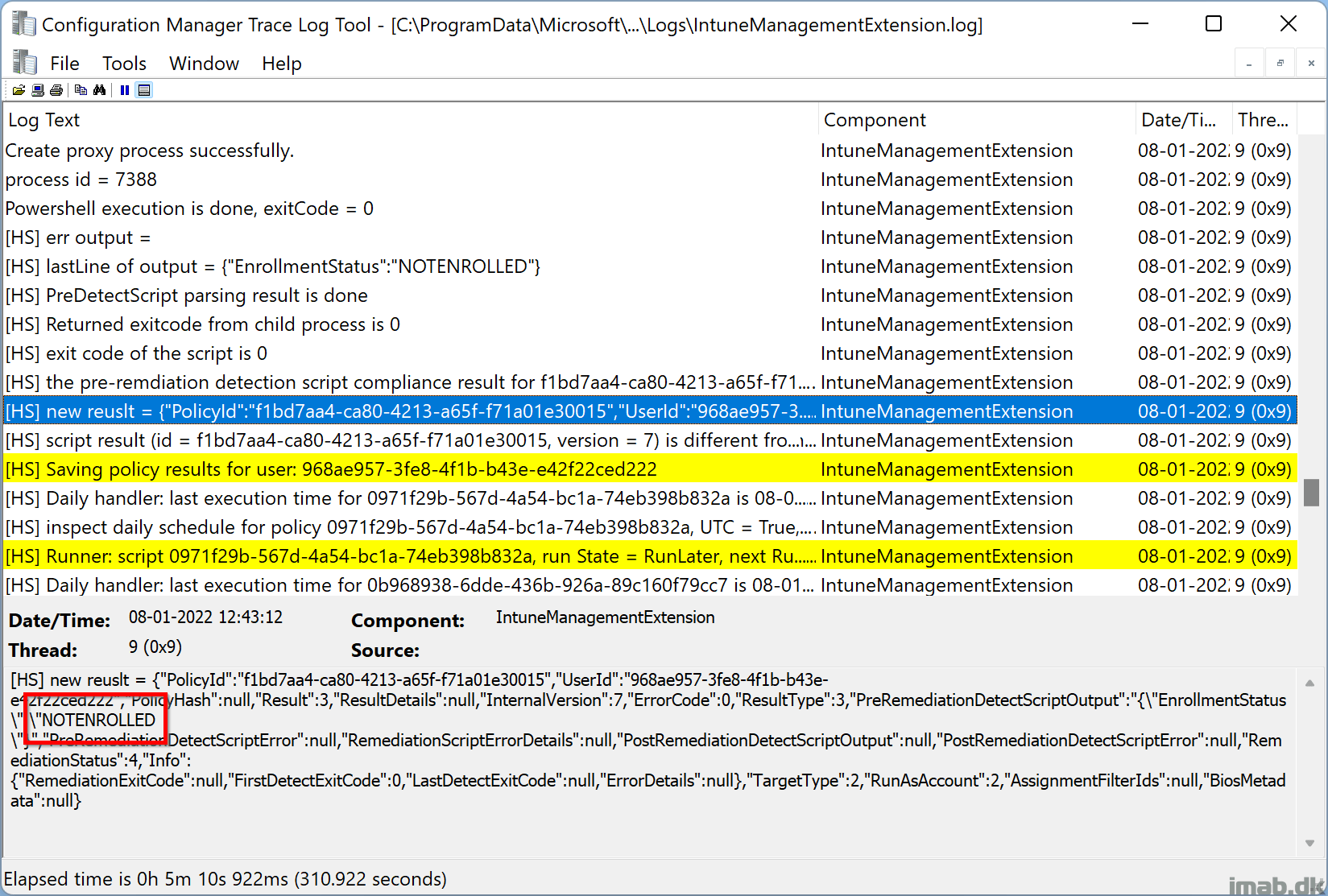Click the Copy to clipboard toolbar icon
The height and width of the screenshot is (896, 1328).
pos(81,90)
